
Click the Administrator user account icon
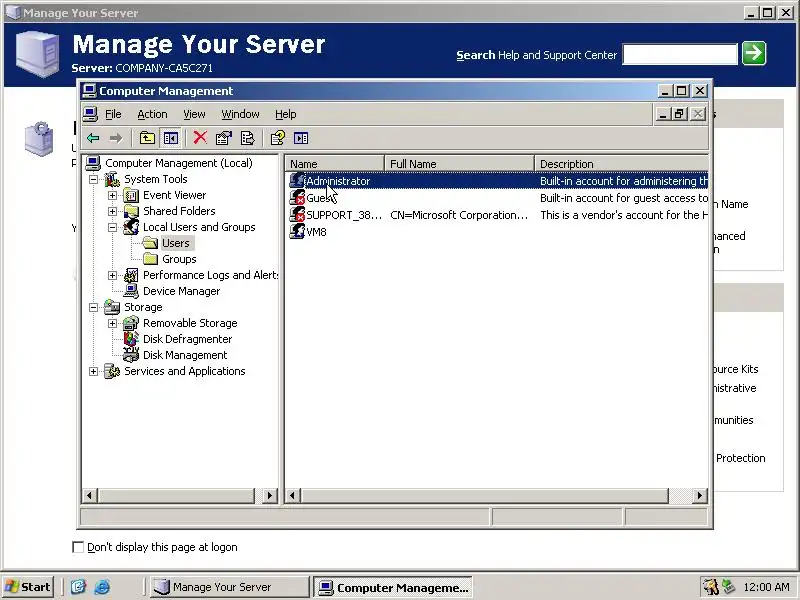tap(297, 181)
